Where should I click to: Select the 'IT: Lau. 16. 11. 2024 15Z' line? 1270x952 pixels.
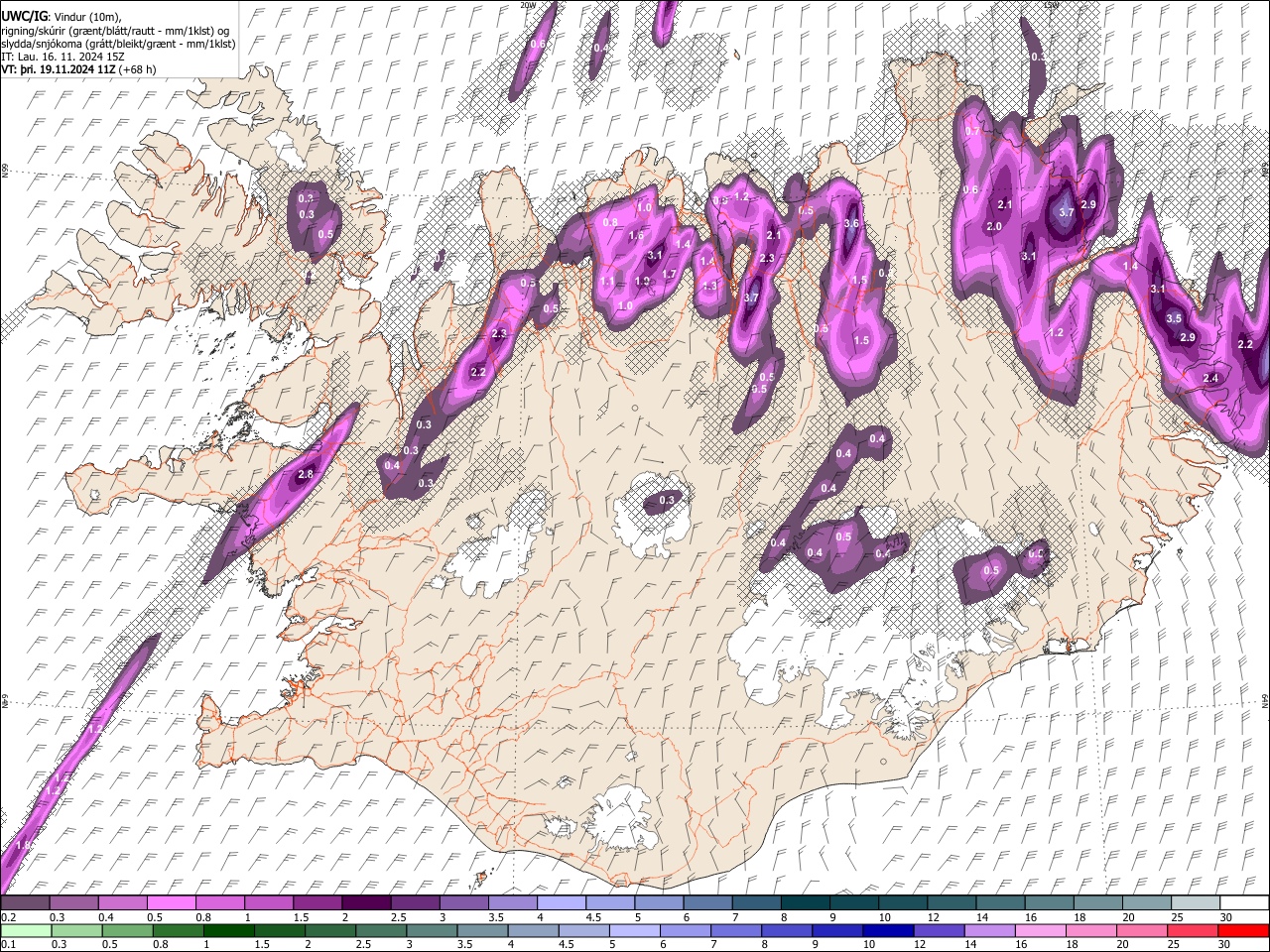pyautogui.click(x=62, y=57)
